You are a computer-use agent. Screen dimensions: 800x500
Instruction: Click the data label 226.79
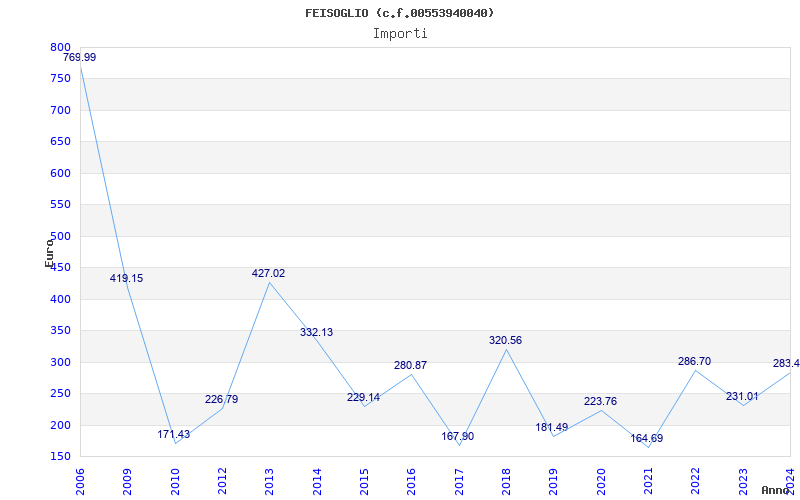(x=221, y=399)
